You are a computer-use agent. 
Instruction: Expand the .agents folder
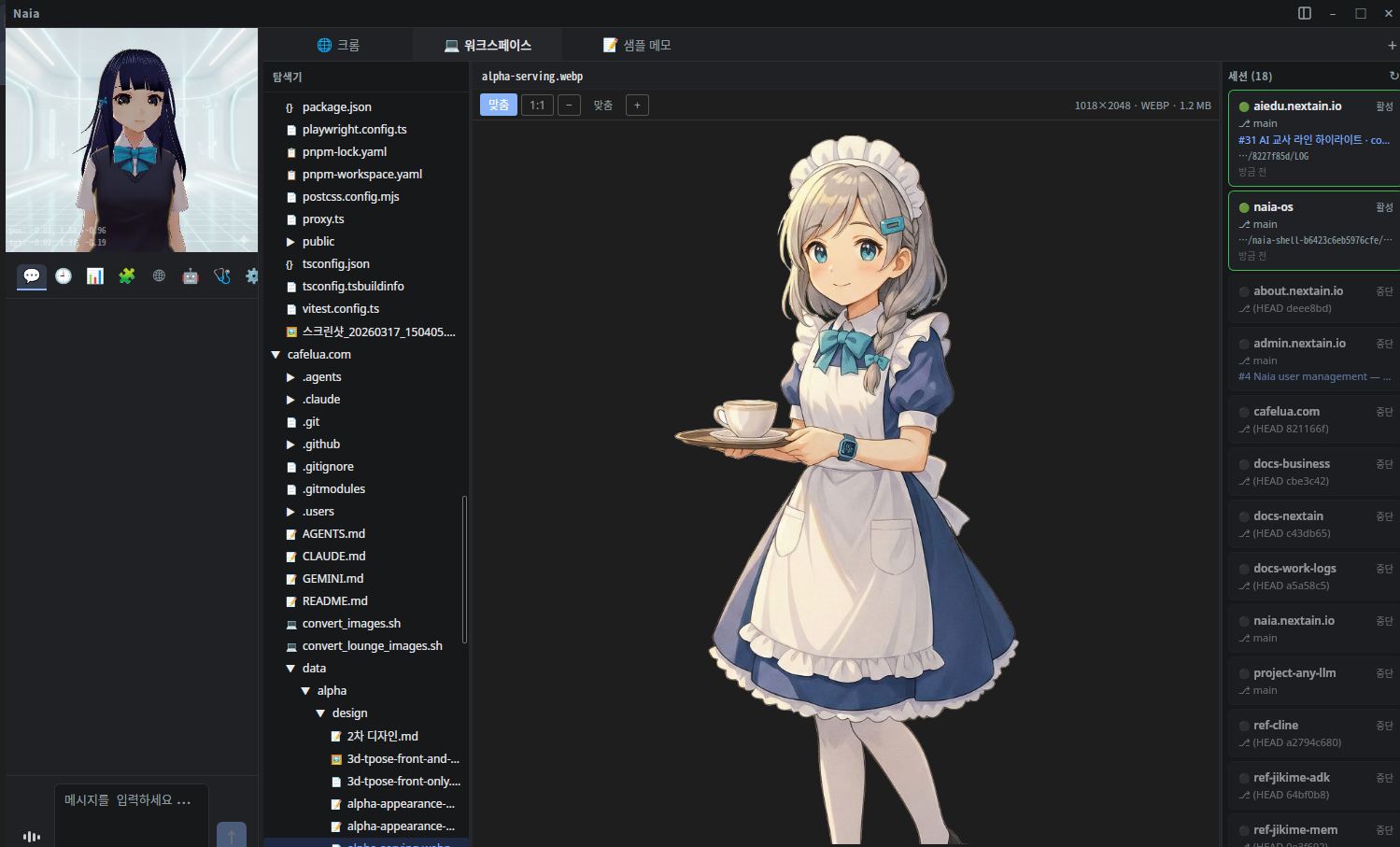pos(290,377)
